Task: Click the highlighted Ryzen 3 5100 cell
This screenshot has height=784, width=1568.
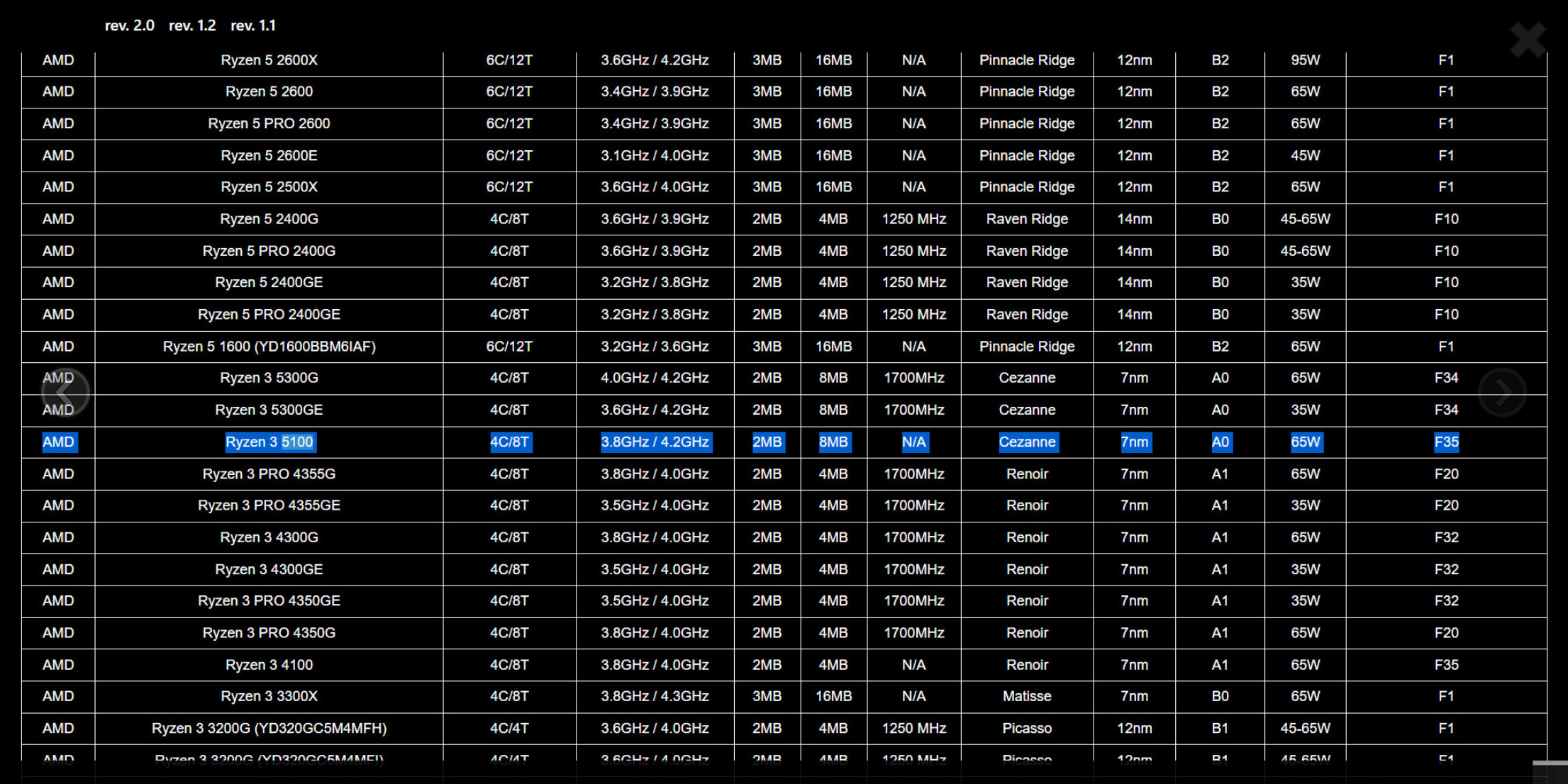Action: (x=269, y=442)
